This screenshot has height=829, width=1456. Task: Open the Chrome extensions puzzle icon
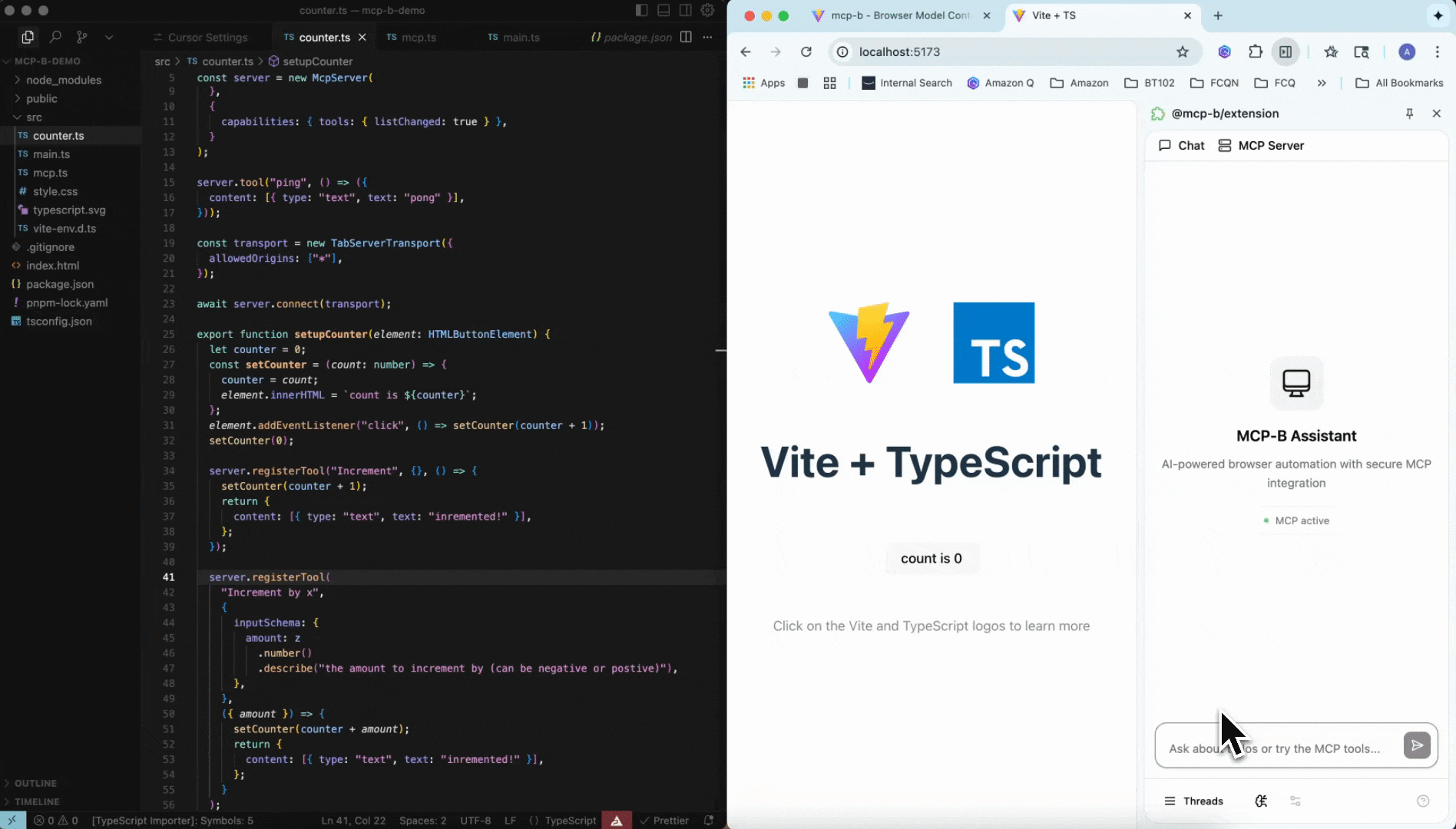1255,52
